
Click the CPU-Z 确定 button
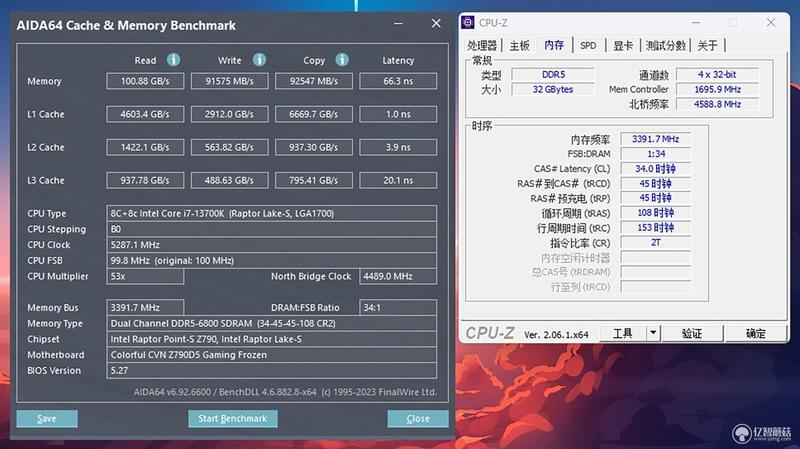(x=756, y=333)
